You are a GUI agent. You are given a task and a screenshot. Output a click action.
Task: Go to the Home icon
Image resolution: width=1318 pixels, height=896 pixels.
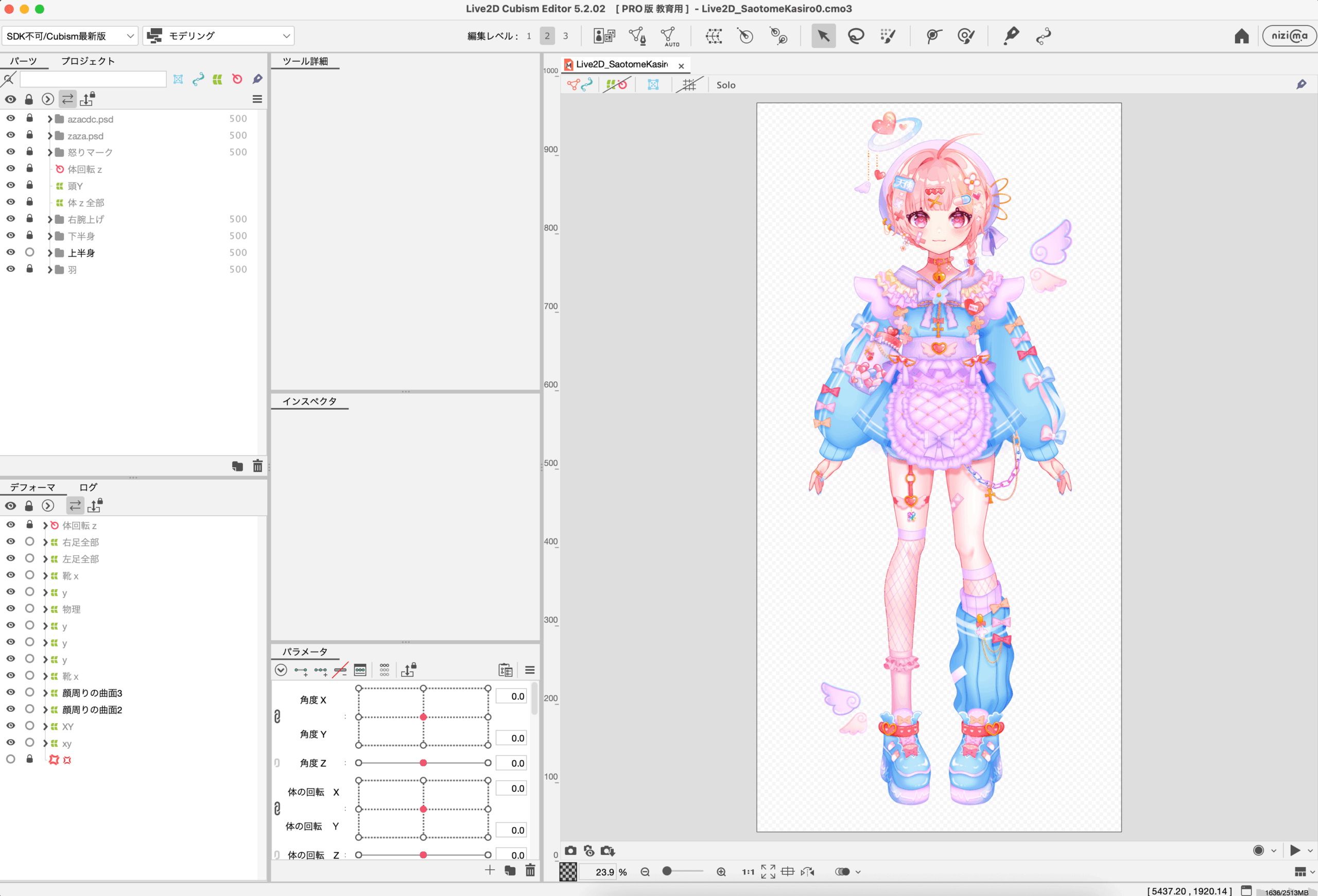pyautogui.click(x=1241, y=36)
